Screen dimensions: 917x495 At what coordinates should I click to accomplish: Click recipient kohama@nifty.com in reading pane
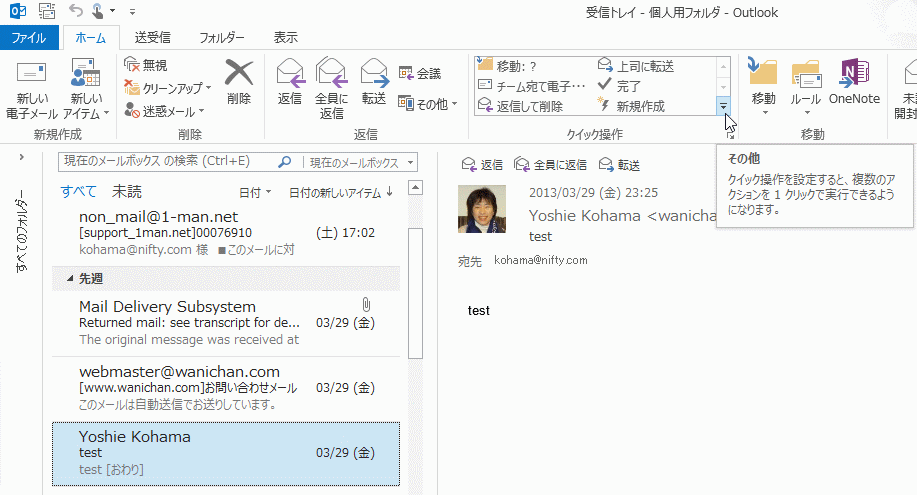click(x=540, y=260)
